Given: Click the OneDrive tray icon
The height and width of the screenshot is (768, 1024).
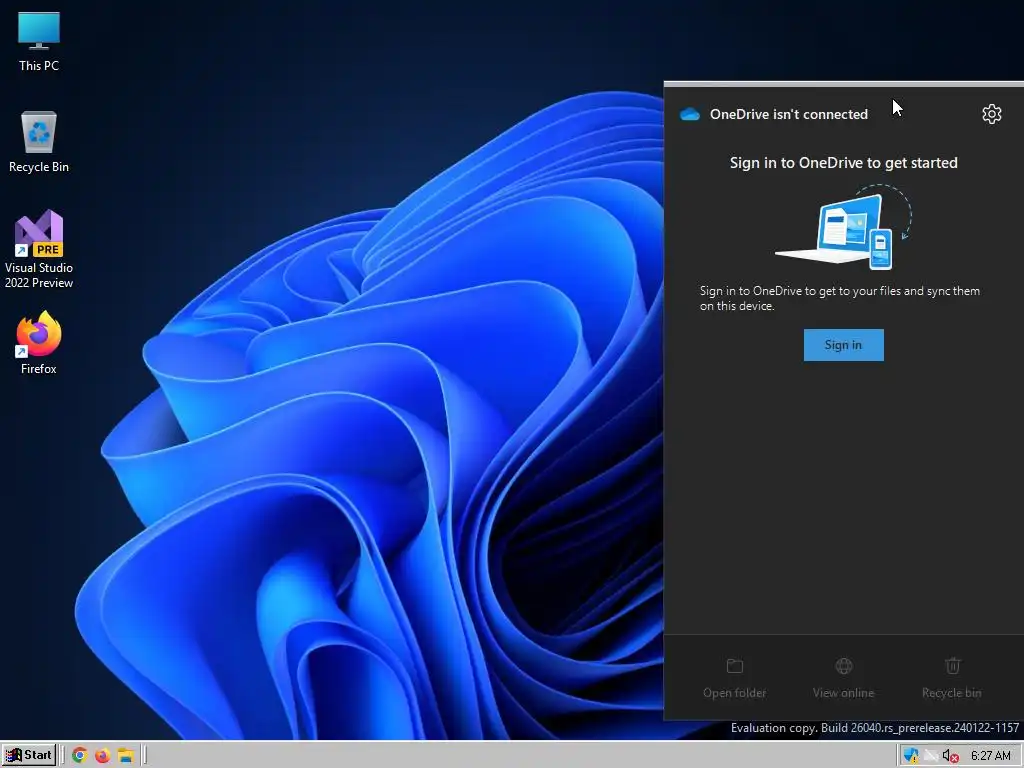Looking at the screenshot, I should click(x=931, y=756).
